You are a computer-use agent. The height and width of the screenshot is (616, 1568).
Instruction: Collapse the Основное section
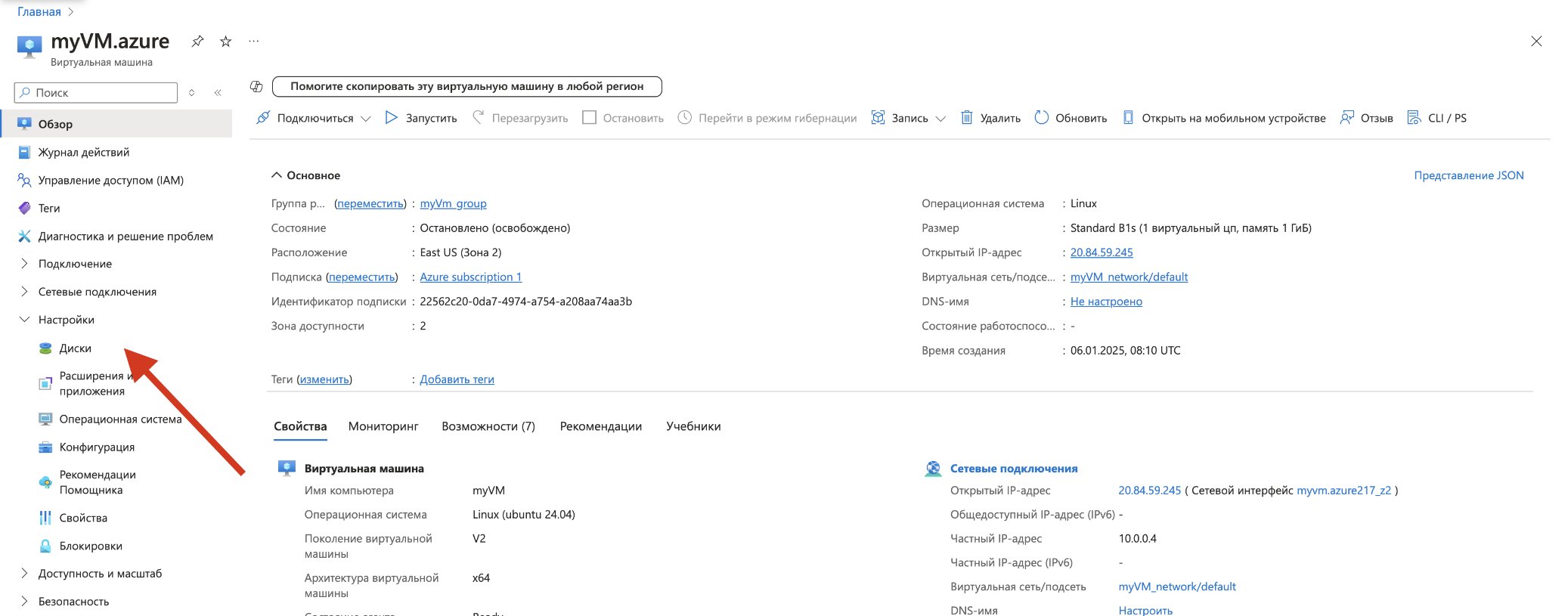(277, 175)
